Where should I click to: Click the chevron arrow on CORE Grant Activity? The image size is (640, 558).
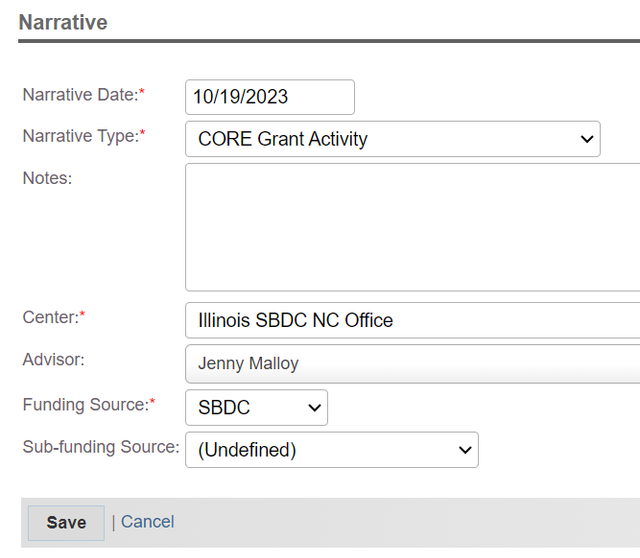click(x=587, y=139)
